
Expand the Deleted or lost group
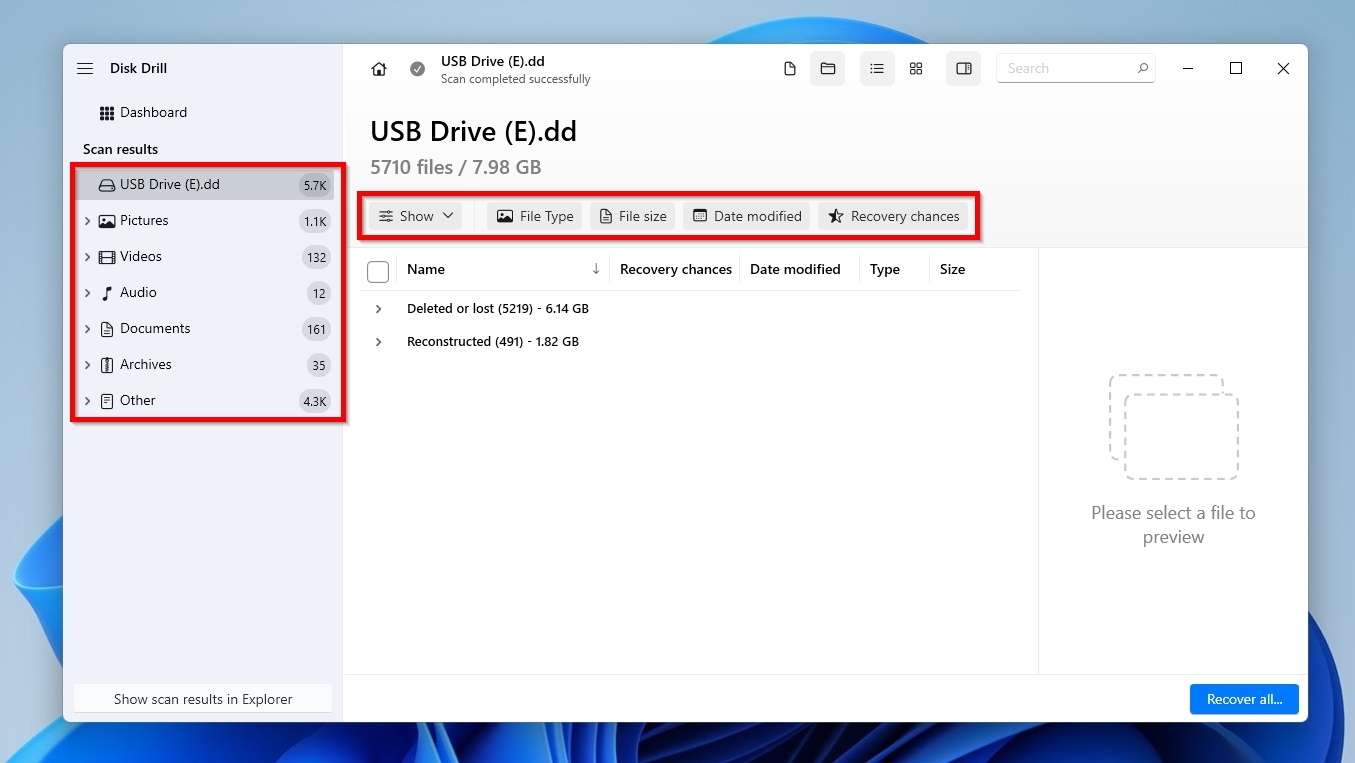tap(378, 309)
